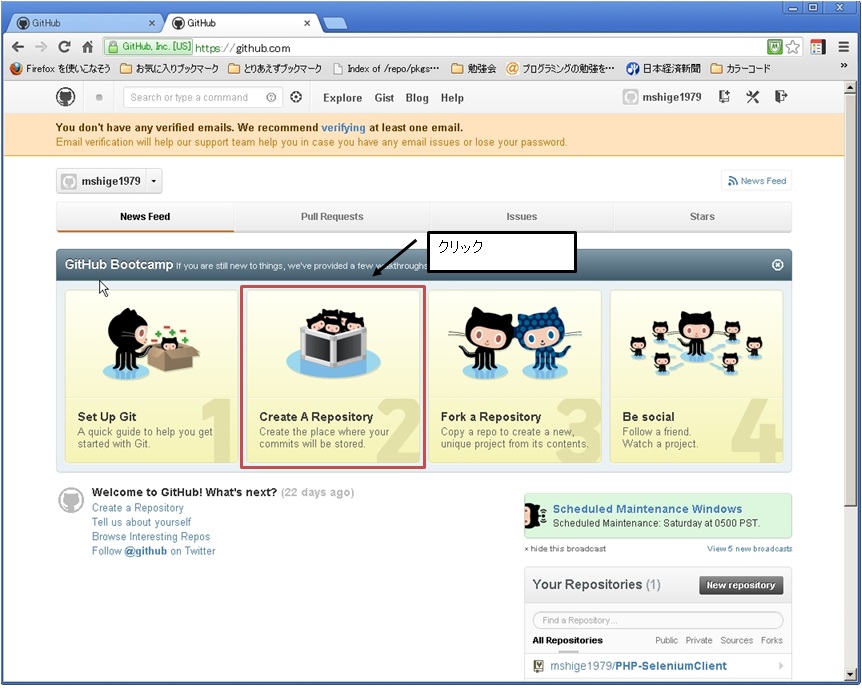Viewport: 862px width, 689px height.
Task: Filter repositories by All Repositories
Action: click(567, 641)
